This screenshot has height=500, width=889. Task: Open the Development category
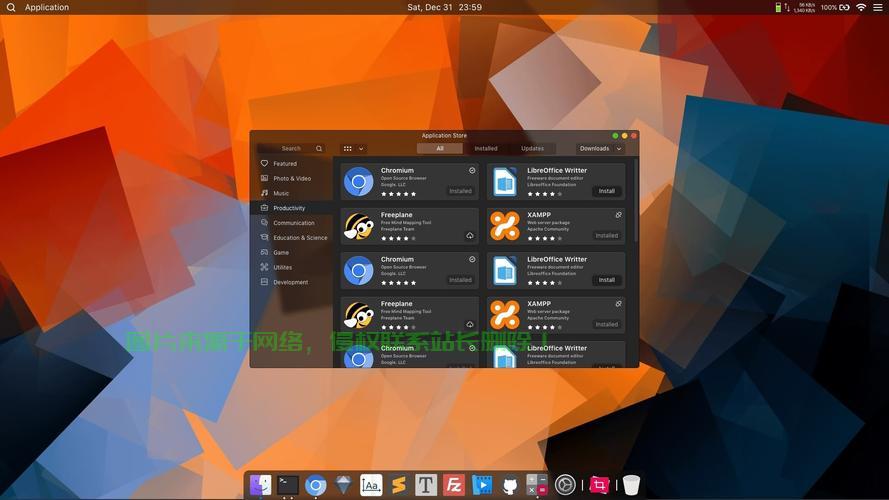pos(291,282)
